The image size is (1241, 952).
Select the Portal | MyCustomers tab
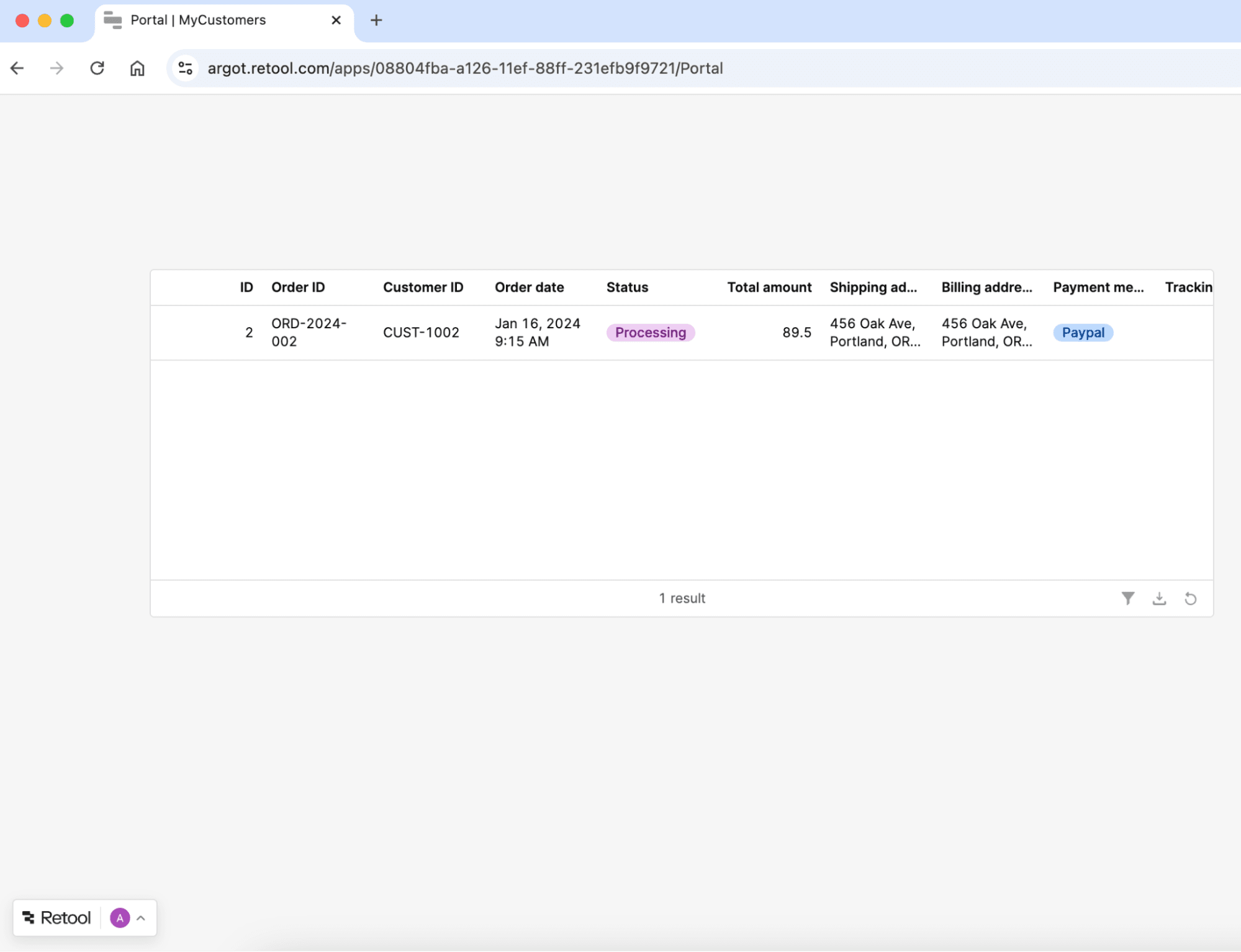click(198, 20)
